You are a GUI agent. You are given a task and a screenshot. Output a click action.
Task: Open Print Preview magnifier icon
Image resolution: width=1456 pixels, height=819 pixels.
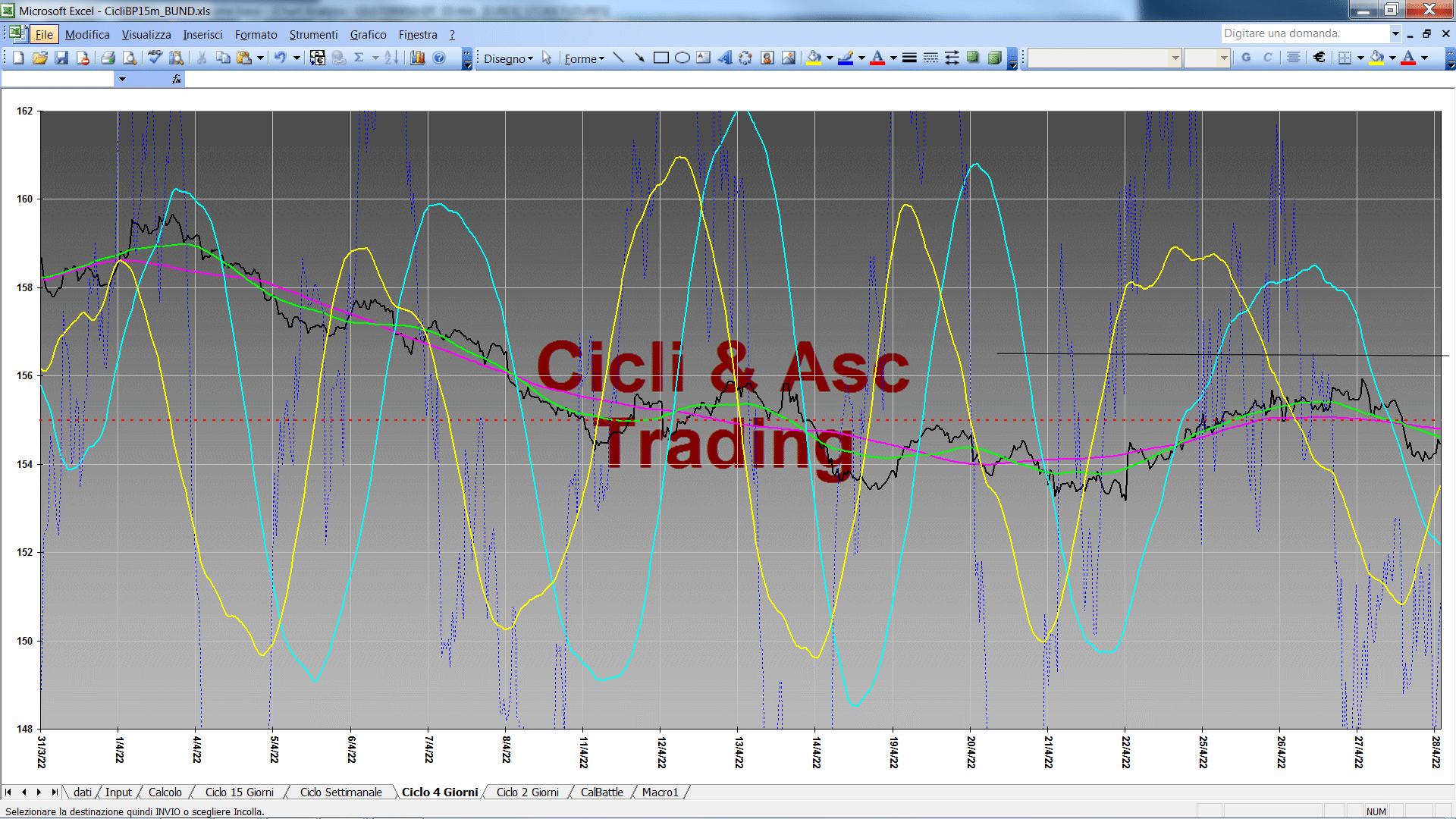click(x=130, y=58)
